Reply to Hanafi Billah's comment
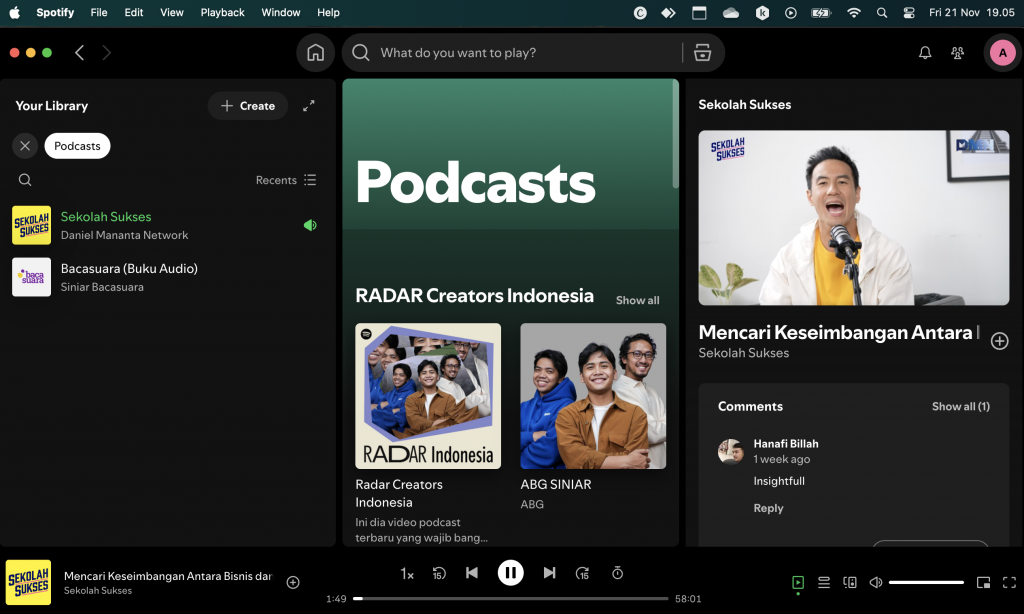Viewport: 1024px width, 614px height. pyautogui.click(x=768, y=508)
